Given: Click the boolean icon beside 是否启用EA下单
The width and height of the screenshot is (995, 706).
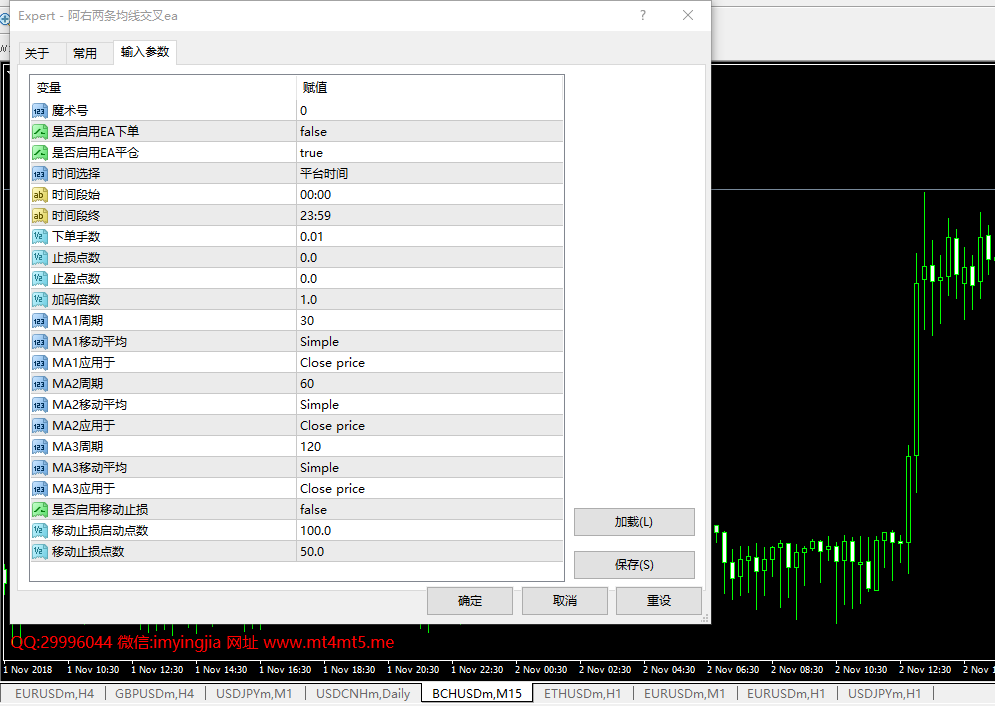Looking at the screenshot, I should [x=39, y=132].
